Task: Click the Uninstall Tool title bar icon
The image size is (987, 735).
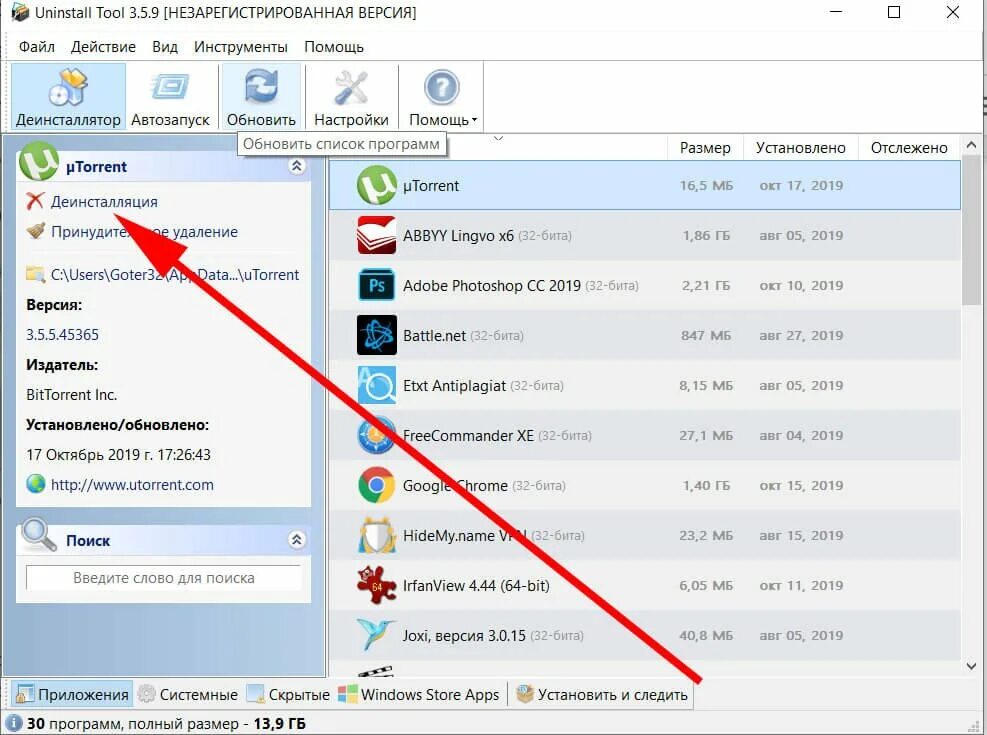Action: click(x=20, y=12)
